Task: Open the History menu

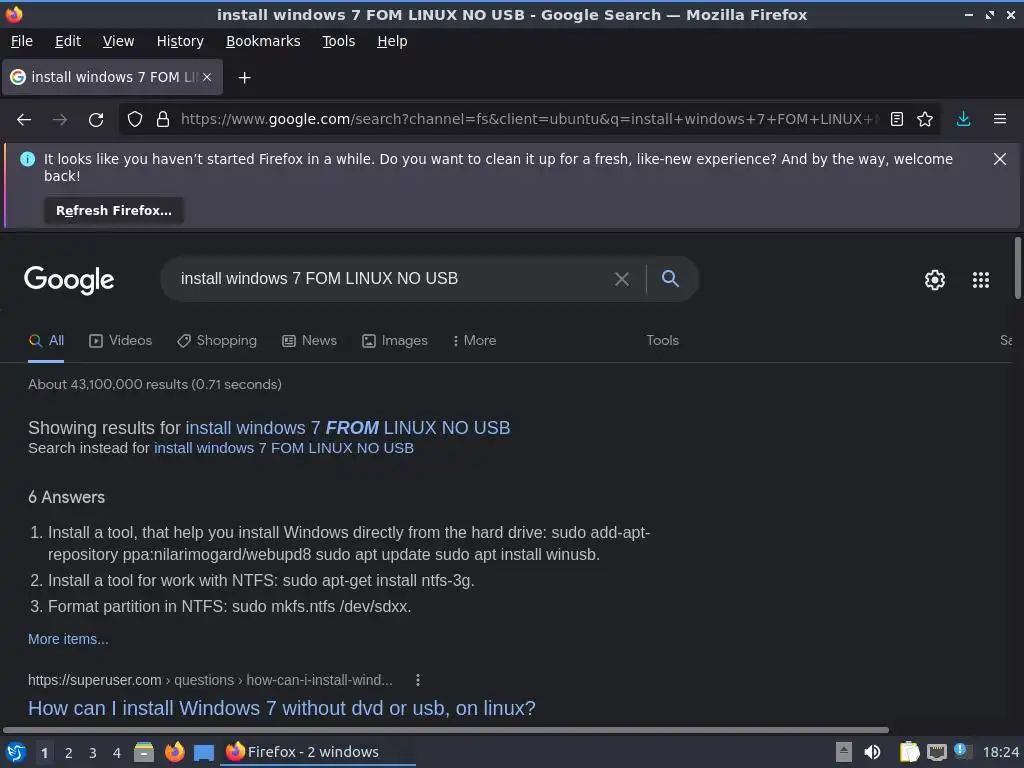Action: point(180,41)
